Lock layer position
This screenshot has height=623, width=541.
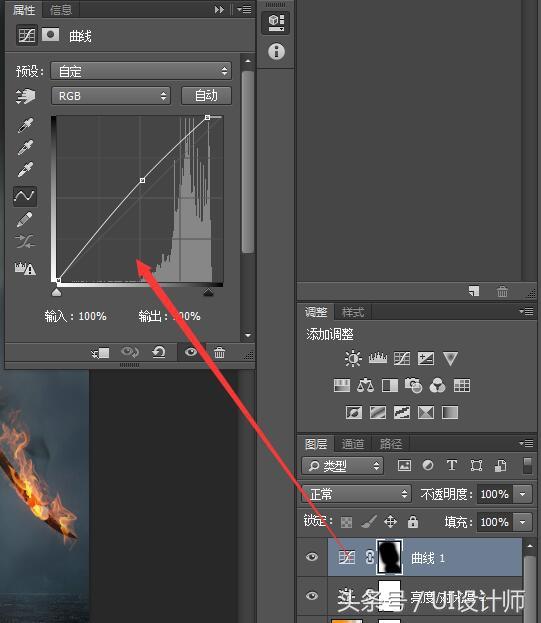pyautogui.click(x=390, y=522)
